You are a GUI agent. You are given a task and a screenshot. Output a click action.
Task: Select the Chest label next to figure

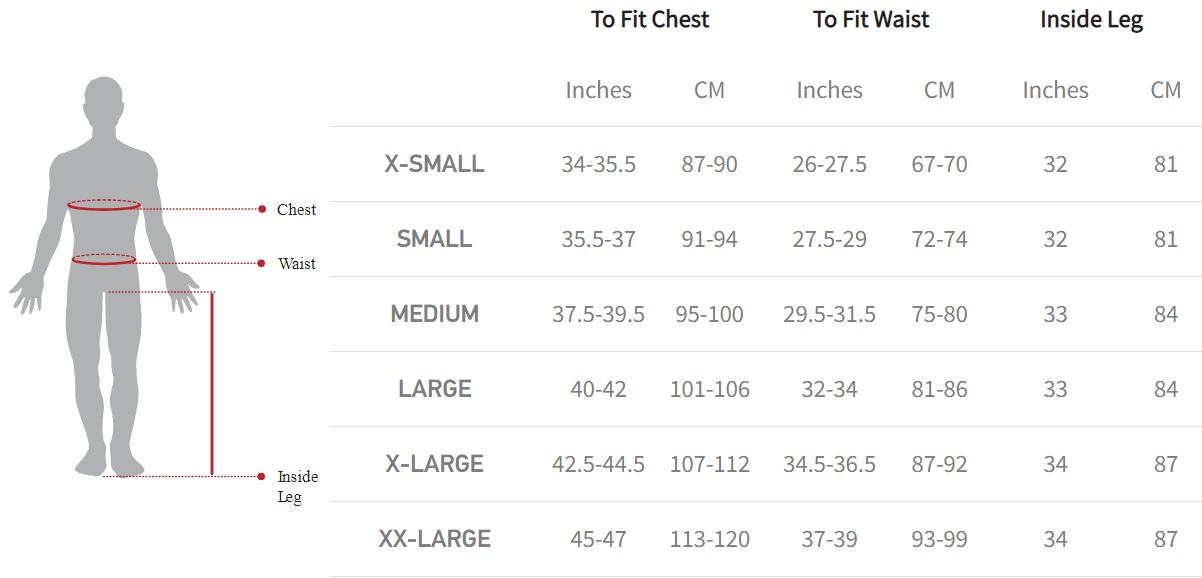coord(296,210)
